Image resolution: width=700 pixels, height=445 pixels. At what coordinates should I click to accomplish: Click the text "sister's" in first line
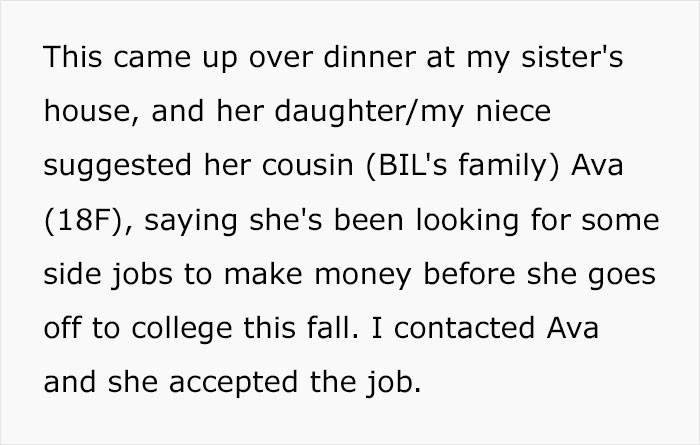coord(572,57)
